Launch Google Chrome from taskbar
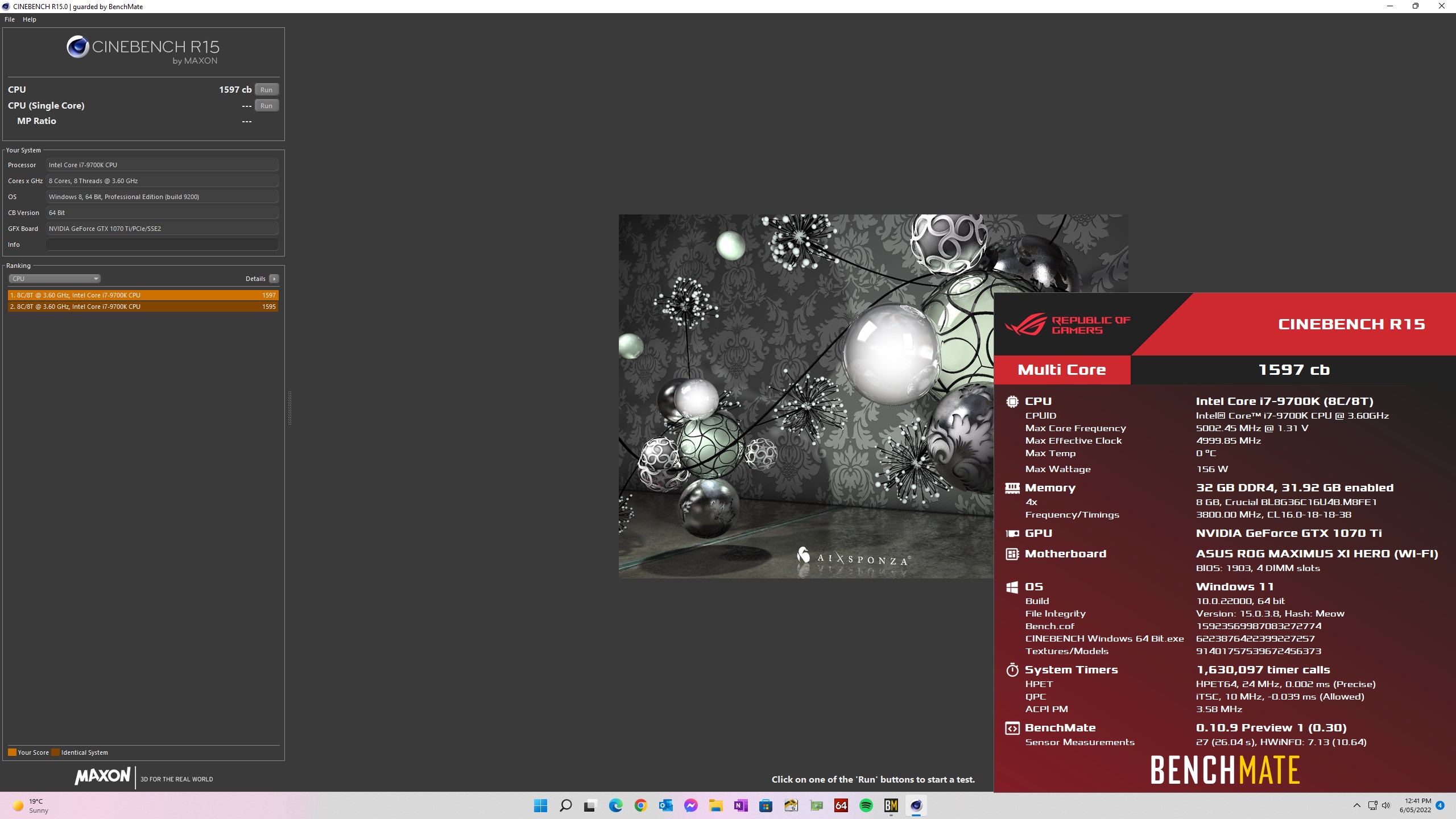Image resolution: width=1456 pixels, height=819 pixels. pos(640,805)
